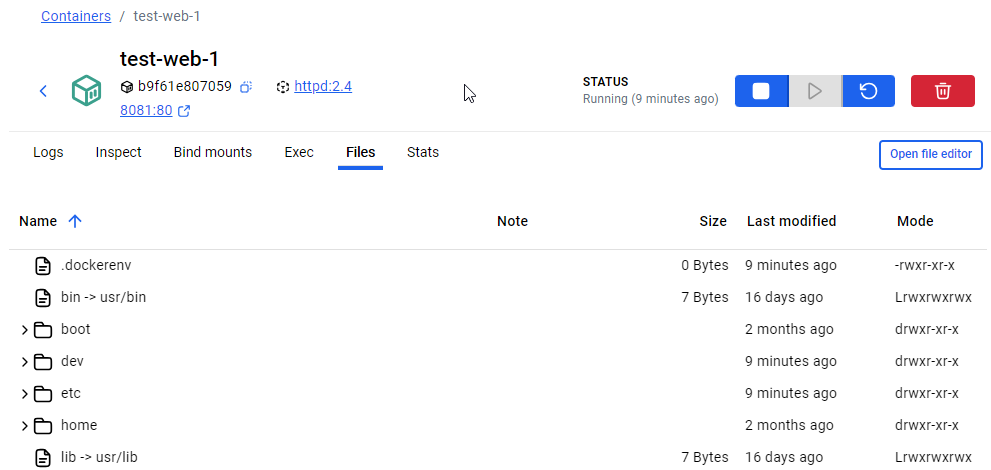991x470 pixels.
Task: Delete the container with trash icon
Action: pyautogui.click(x=942, y=91)
